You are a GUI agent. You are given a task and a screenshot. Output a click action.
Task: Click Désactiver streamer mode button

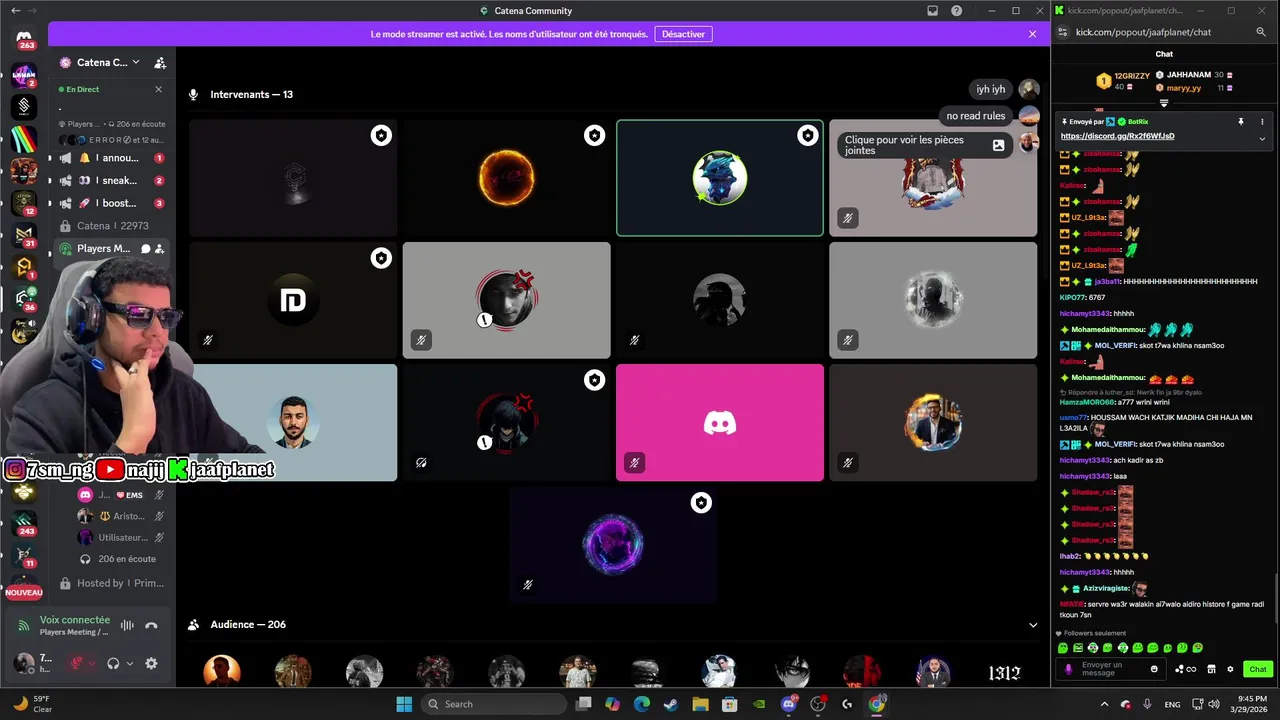click(x=684, y=34)
